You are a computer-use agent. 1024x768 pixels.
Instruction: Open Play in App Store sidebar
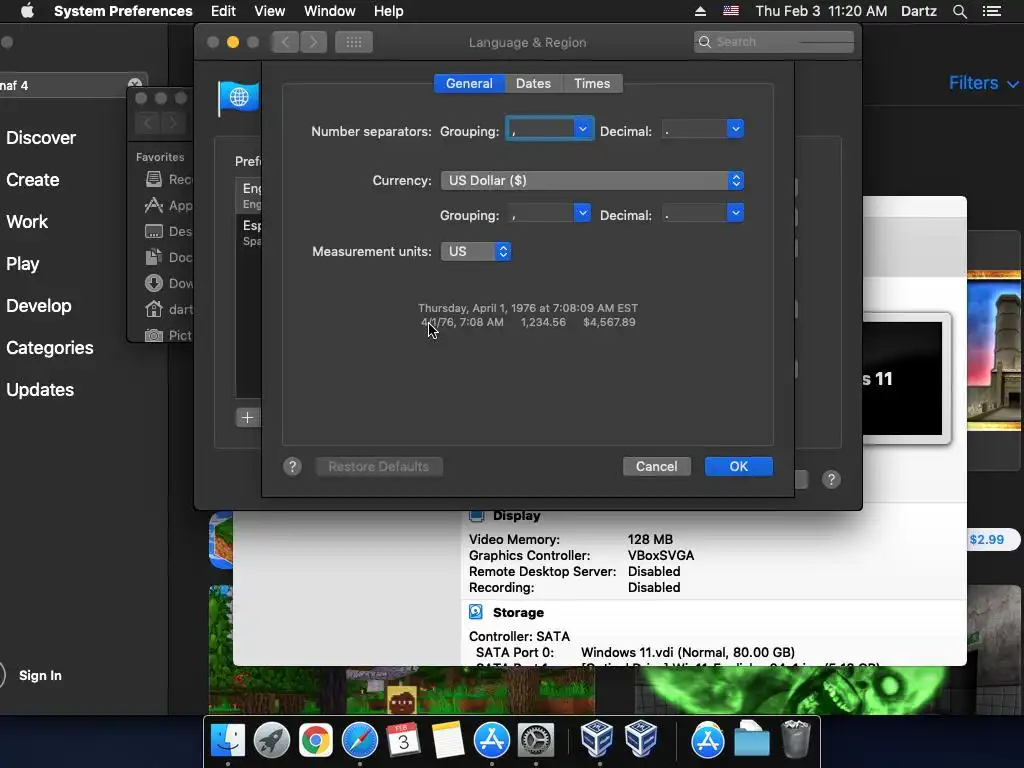tap(23, 264)
